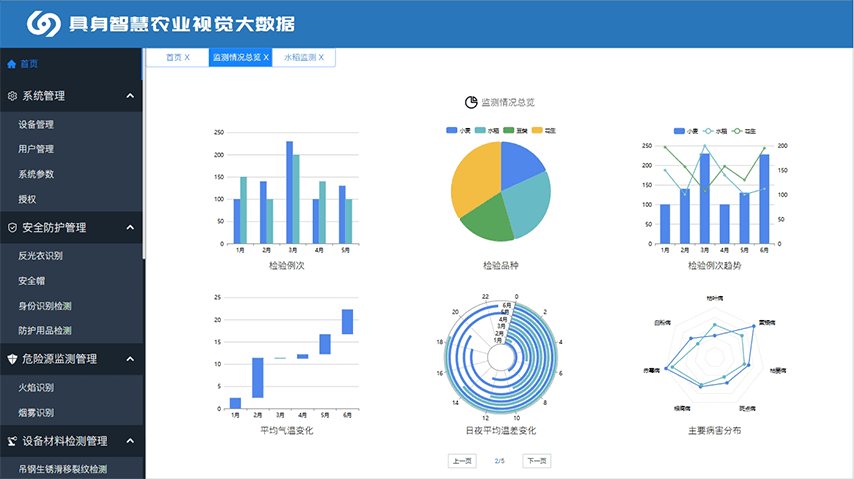Click the shield-check icon next to 安全防护管理

coord(12,228)
